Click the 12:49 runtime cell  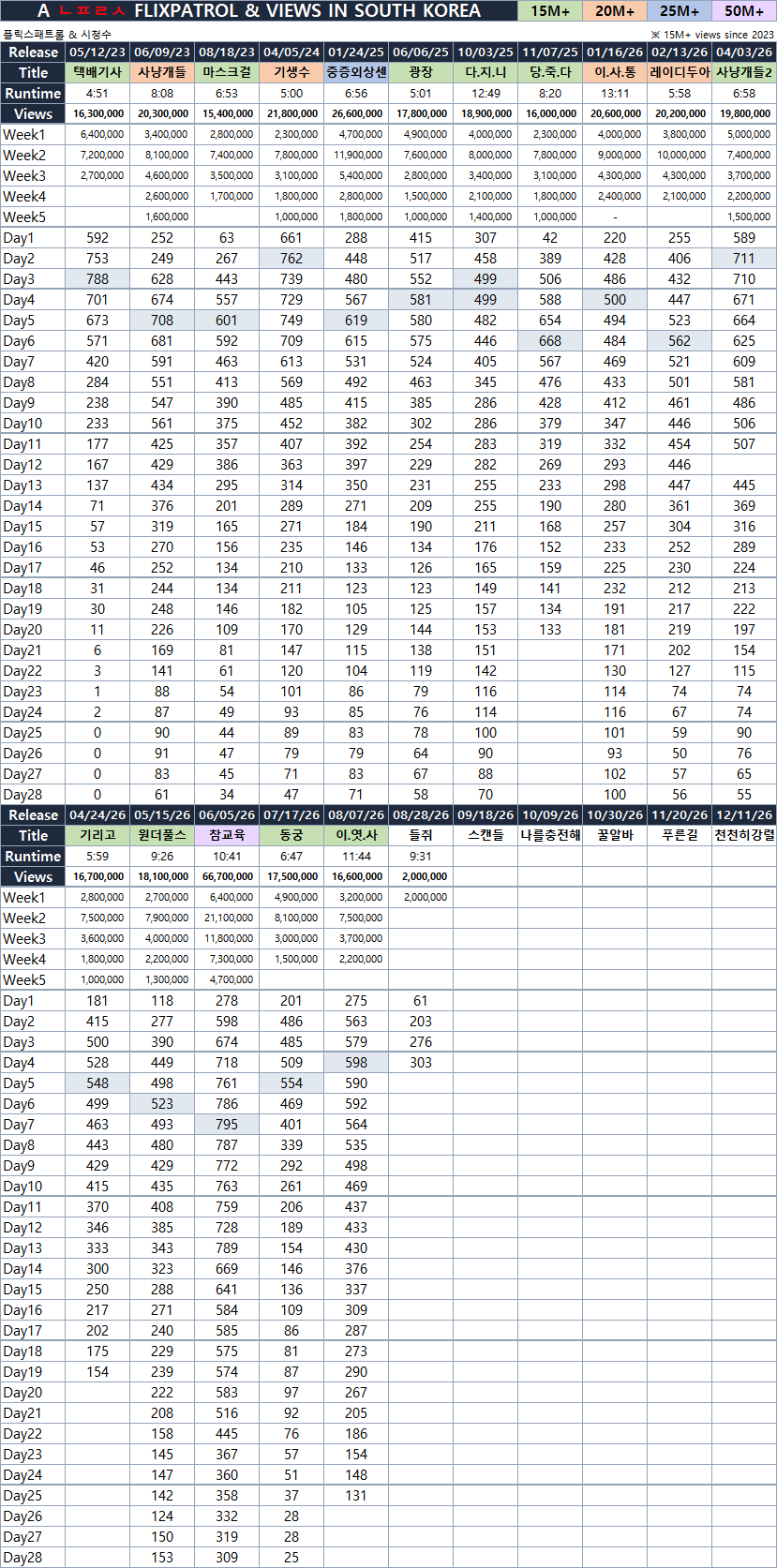coord(486,93)
